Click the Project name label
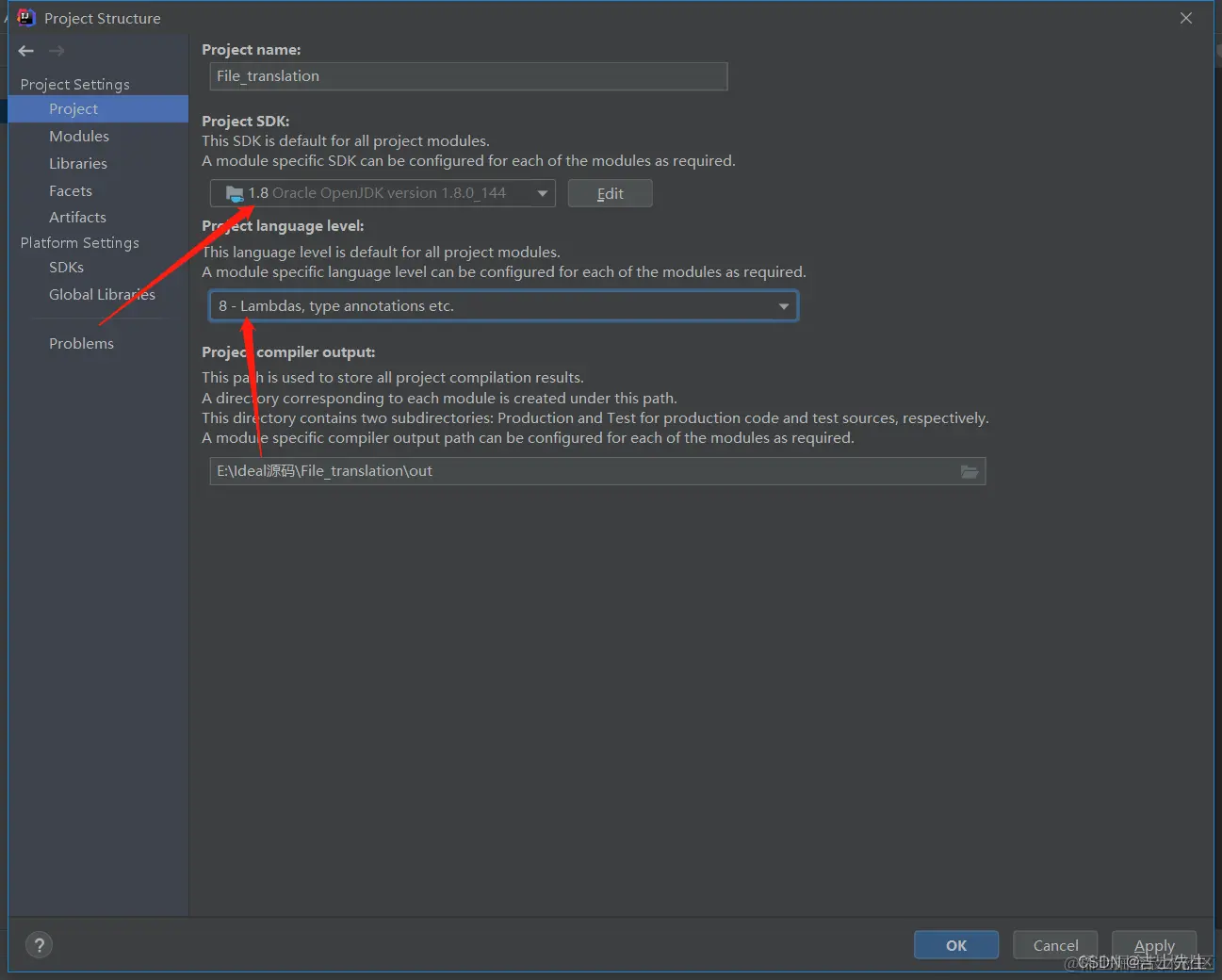The height and width of the screenshot is (980, 1222). click(252, 50)
